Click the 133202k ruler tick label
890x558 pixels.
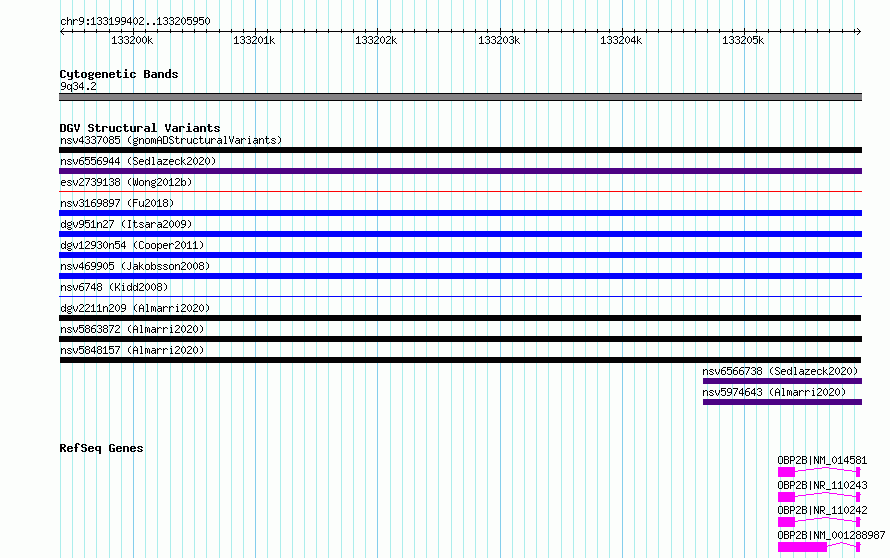click(376, 40)
